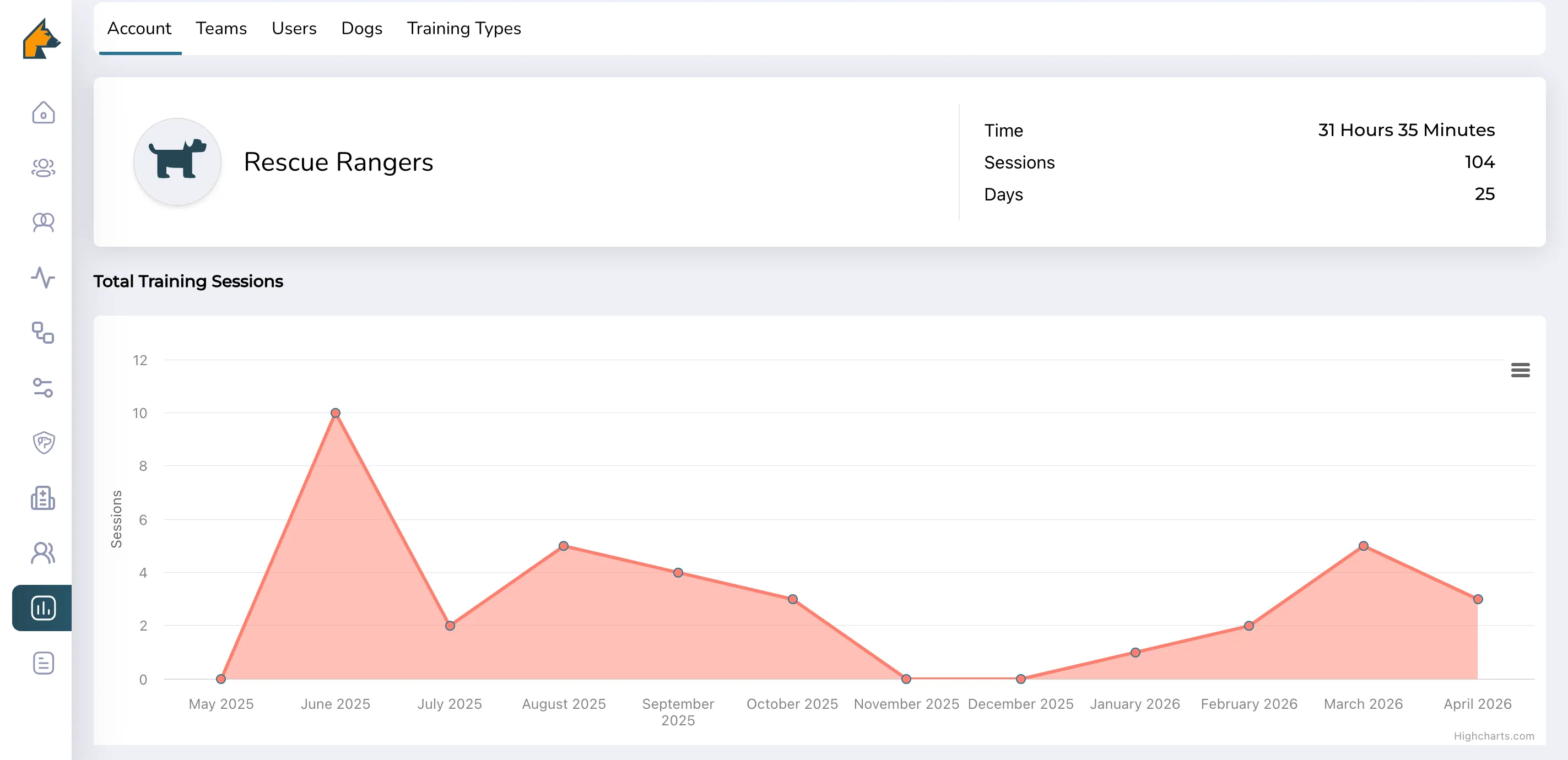The image size is (1568, 760).
Task: Switch to the Users tab
Action: tap(294, 29)
